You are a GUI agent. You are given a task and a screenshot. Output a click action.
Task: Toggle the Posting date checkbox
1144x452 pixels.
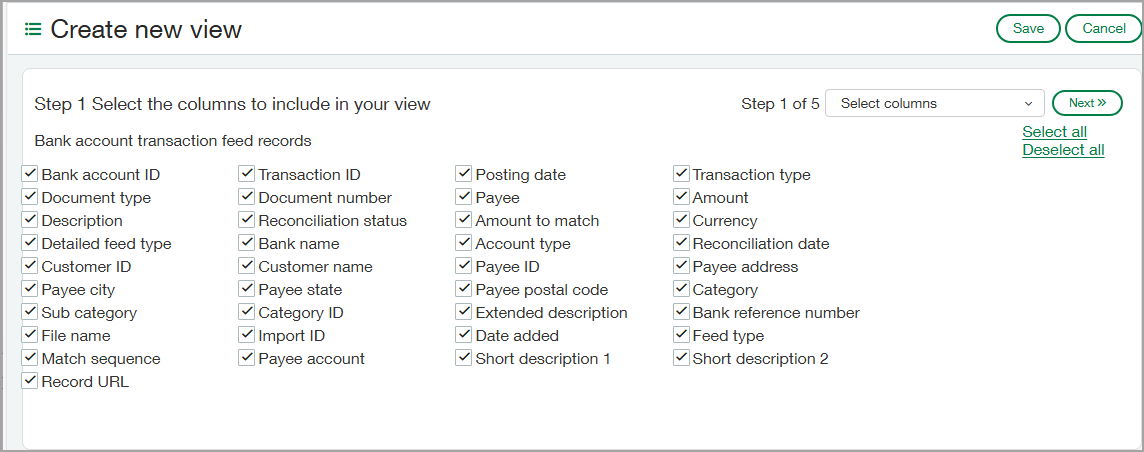(464, 174)
